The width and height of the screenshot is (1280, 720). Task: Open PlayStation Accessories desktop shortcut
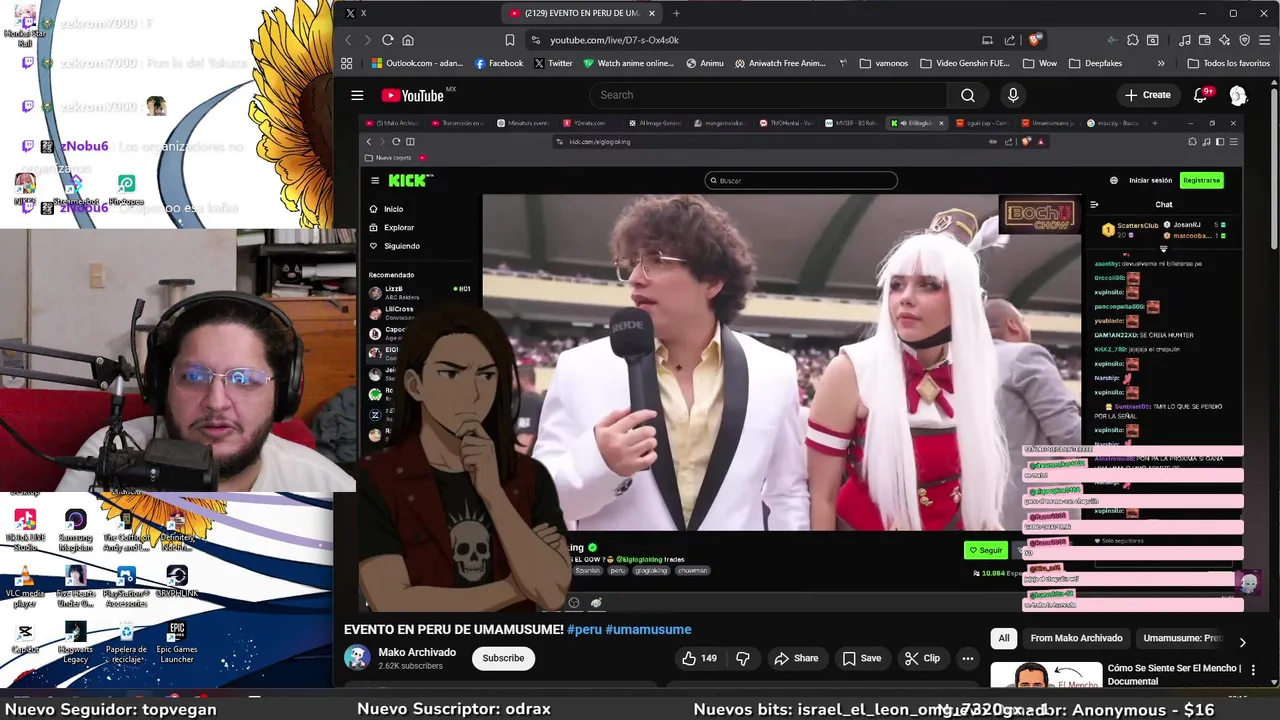(x=126, y=588)
